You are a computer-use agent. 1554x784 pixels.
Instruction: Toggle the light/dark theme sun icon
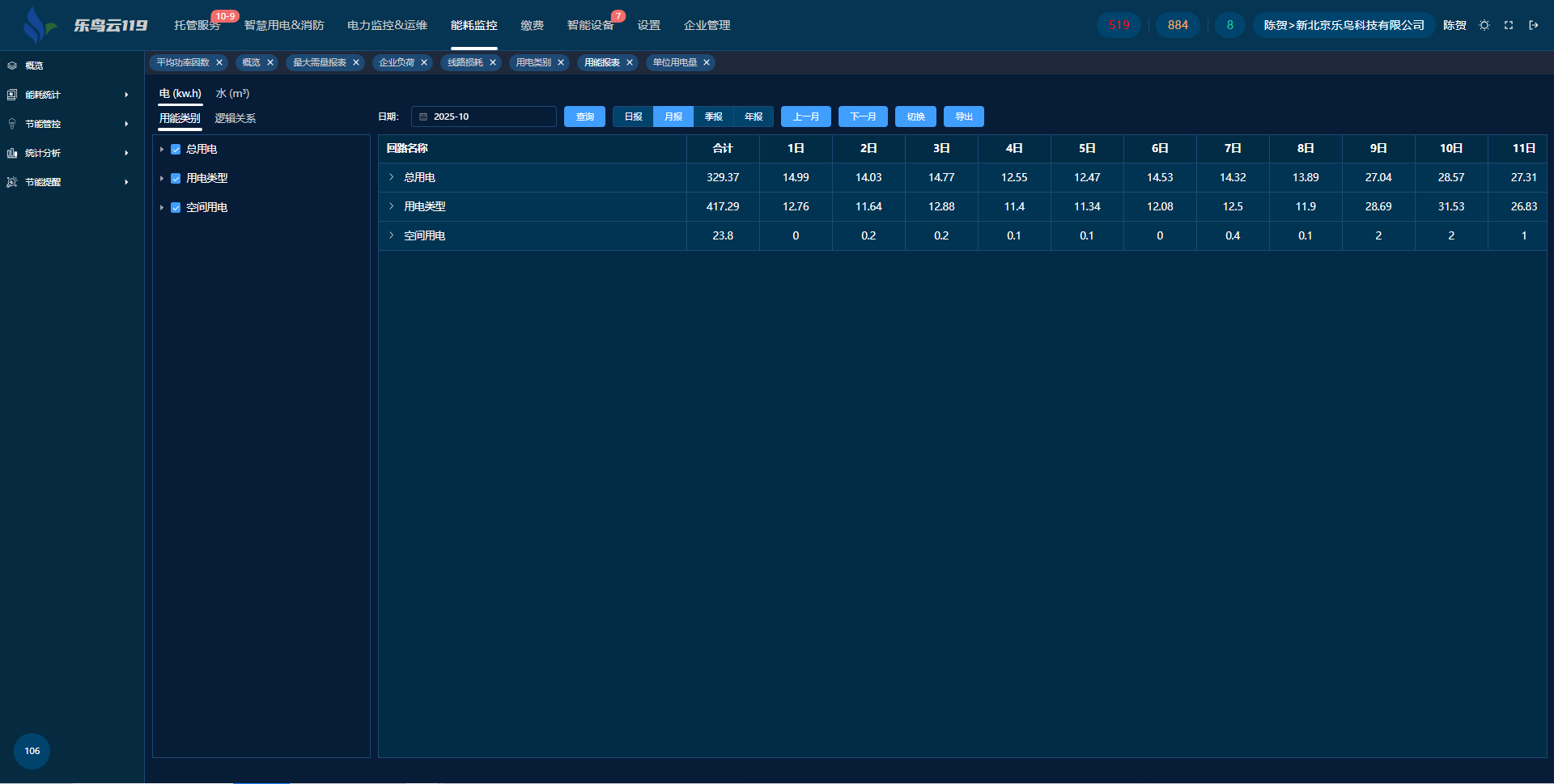(x=1484, y=25)
